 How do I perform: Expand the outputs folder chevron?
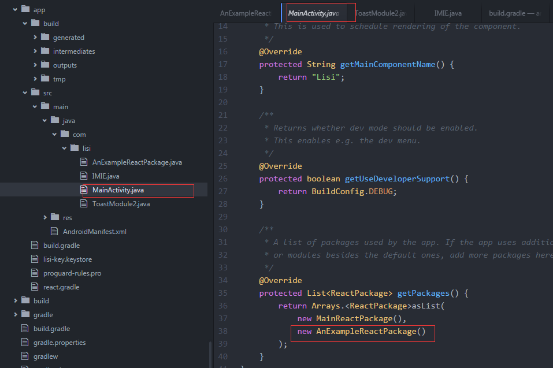tap(35, 65)
